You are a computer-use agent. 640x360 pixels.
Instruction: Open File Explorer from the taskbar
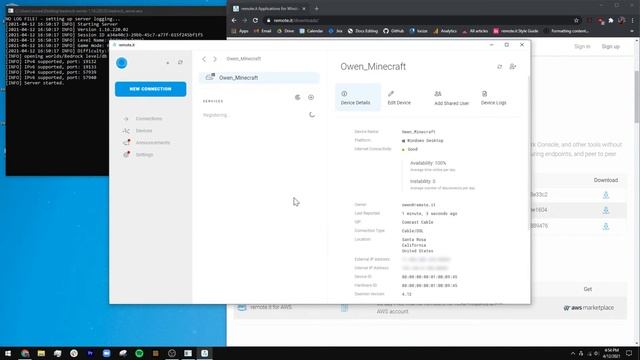(41, 353)
